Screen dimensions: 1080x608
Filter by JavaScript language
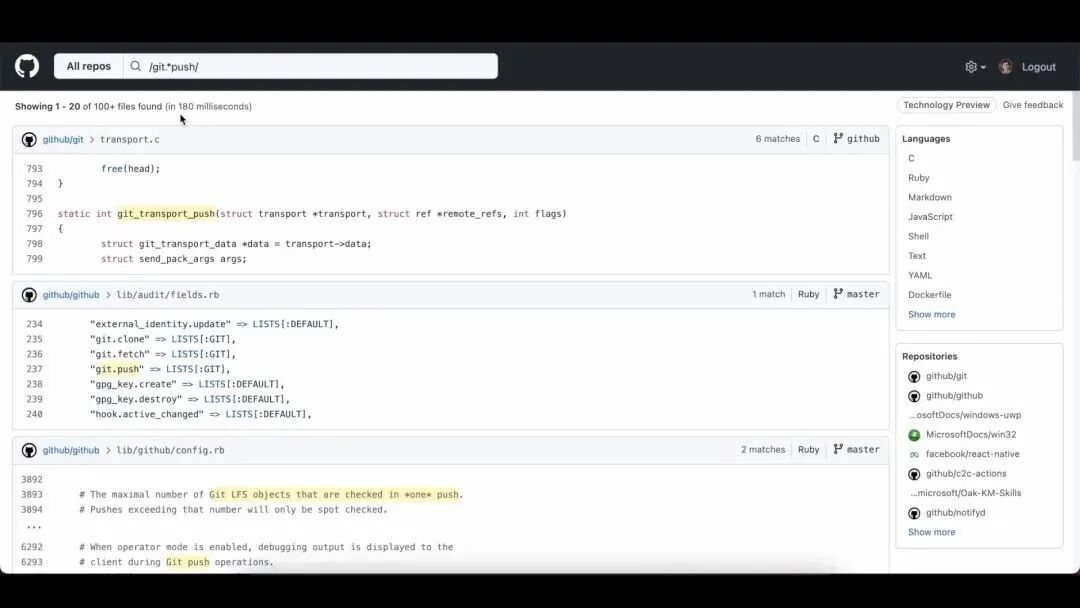click(931, 216)
